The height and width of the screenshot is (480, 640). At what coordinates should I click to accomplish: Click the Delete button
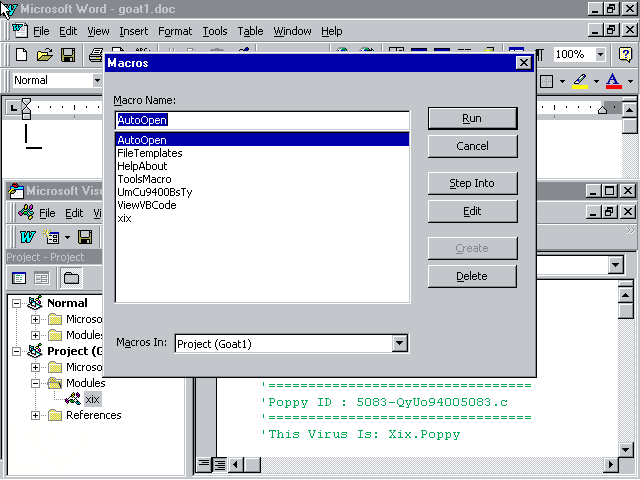point(472,276)
